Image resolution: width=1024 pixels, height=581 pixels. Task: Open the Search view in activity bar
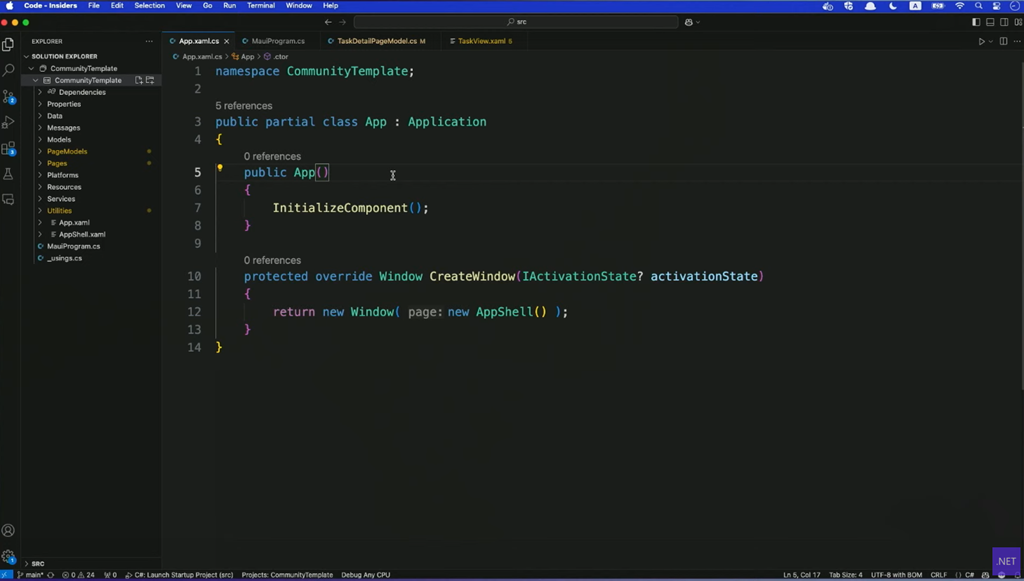[9, 70]
